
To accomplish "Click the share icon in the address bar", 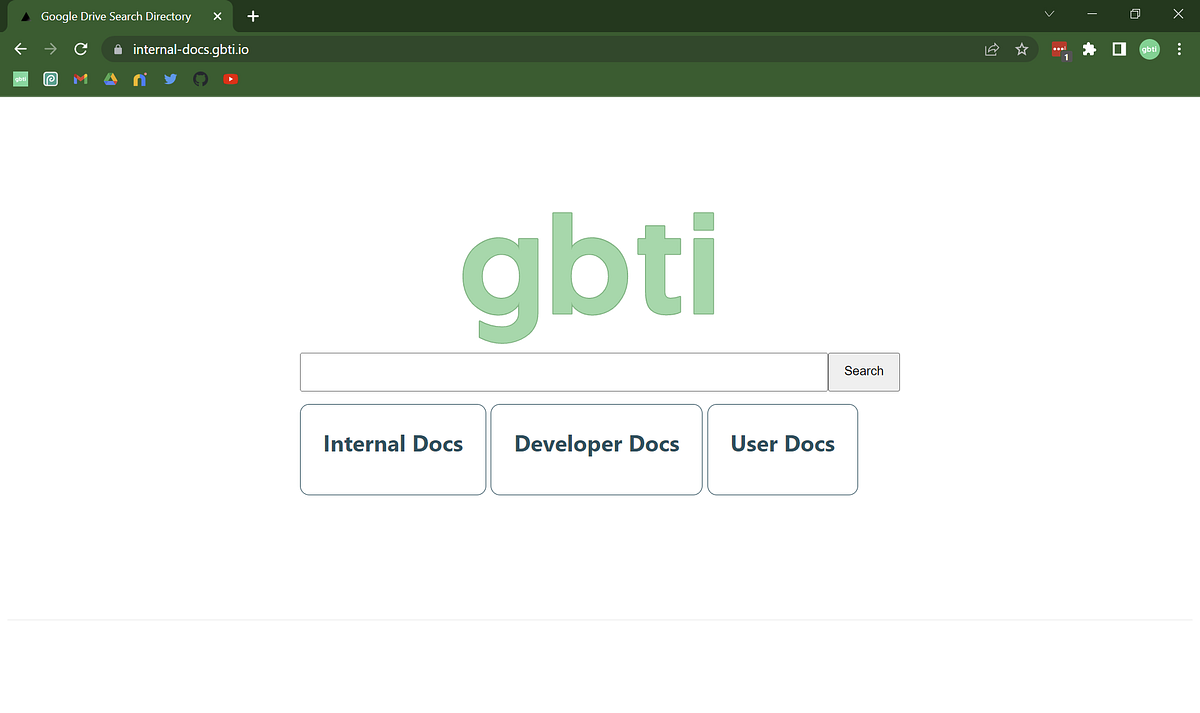I will click(x=991, y=48).
